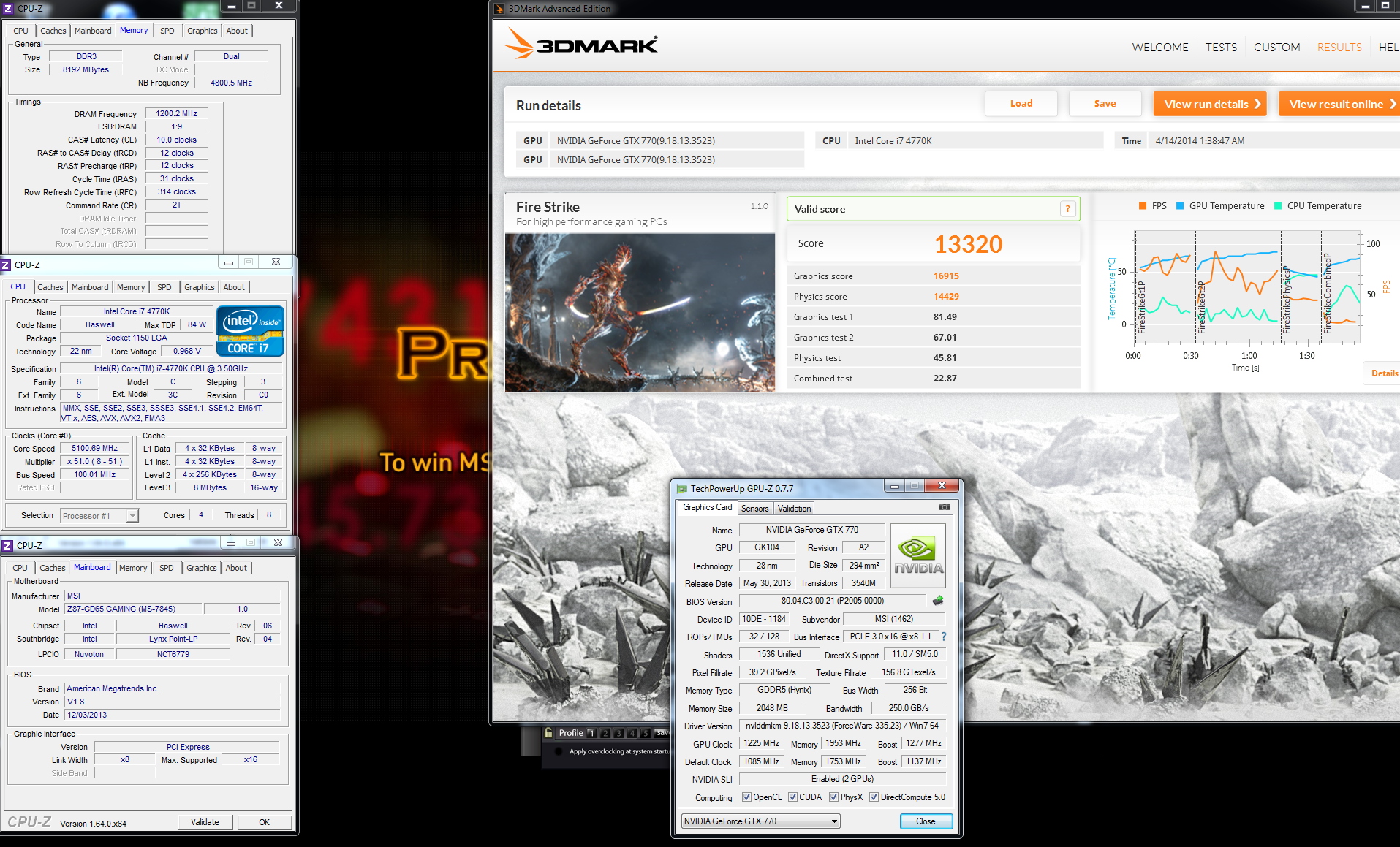
Task: Enable Apply overclocking at system startup
Action: 559,751
